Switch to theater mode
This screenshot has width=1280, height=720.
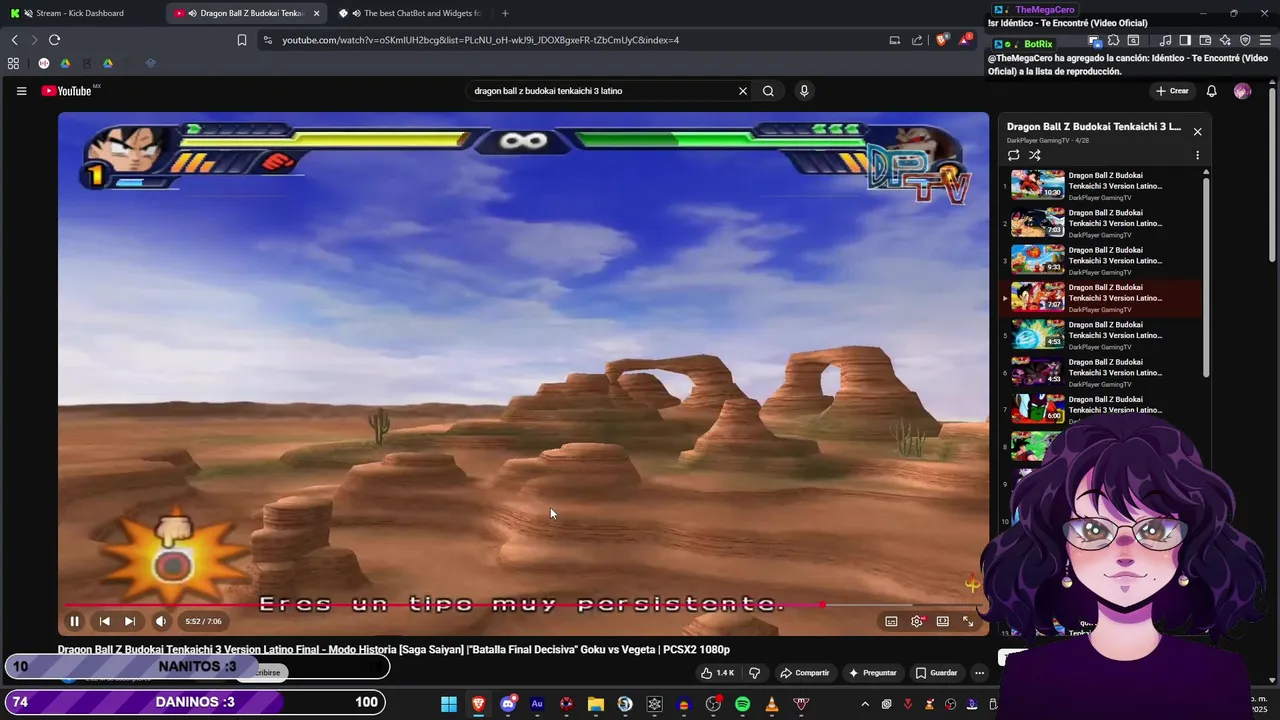(x=942, y=621)
